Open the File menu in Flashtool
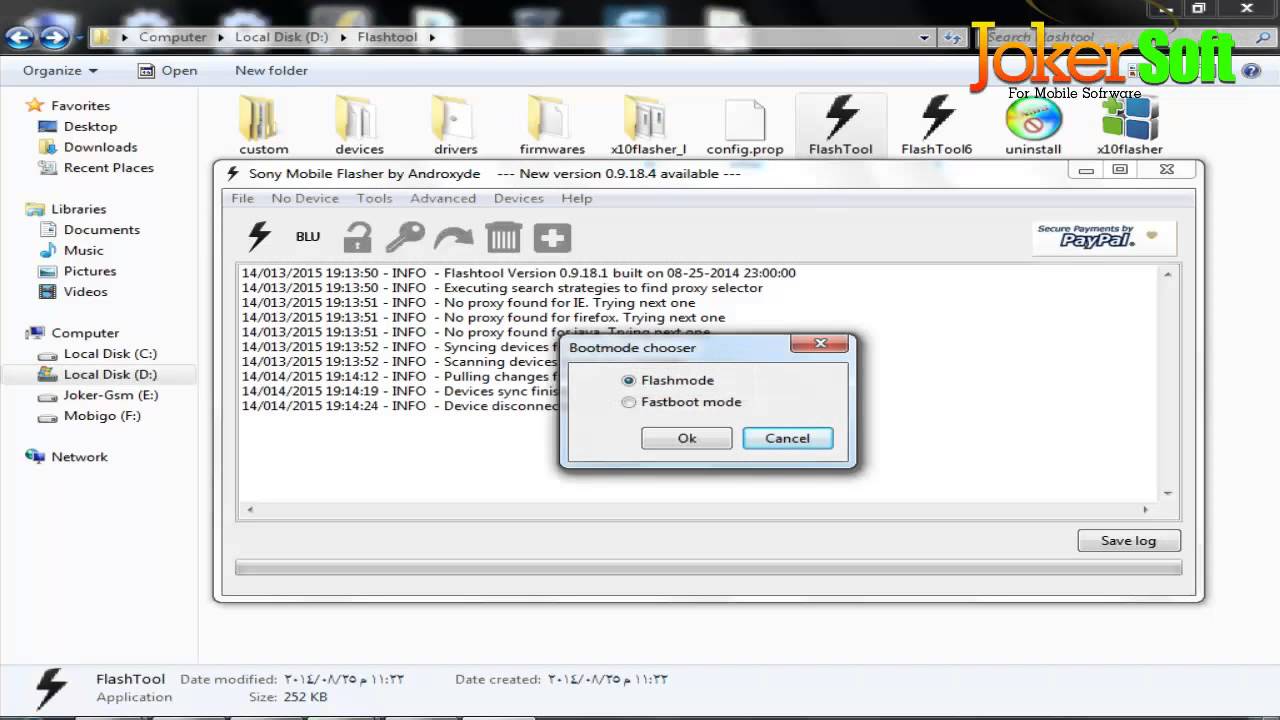Image resolution: width=1280 pixels, height=720 pixels. point(243,198)
